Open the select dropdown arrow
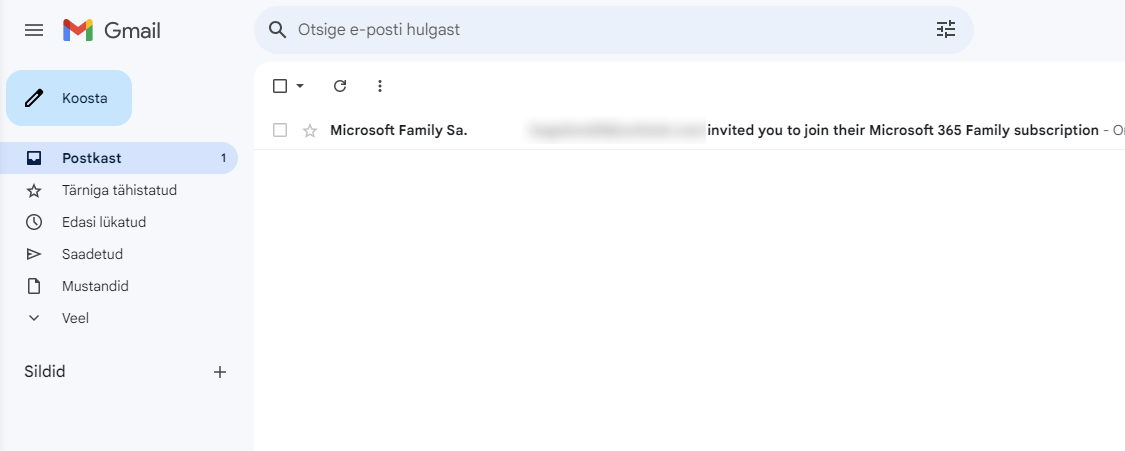1125x451 pixels. click(x=300, y=86)
